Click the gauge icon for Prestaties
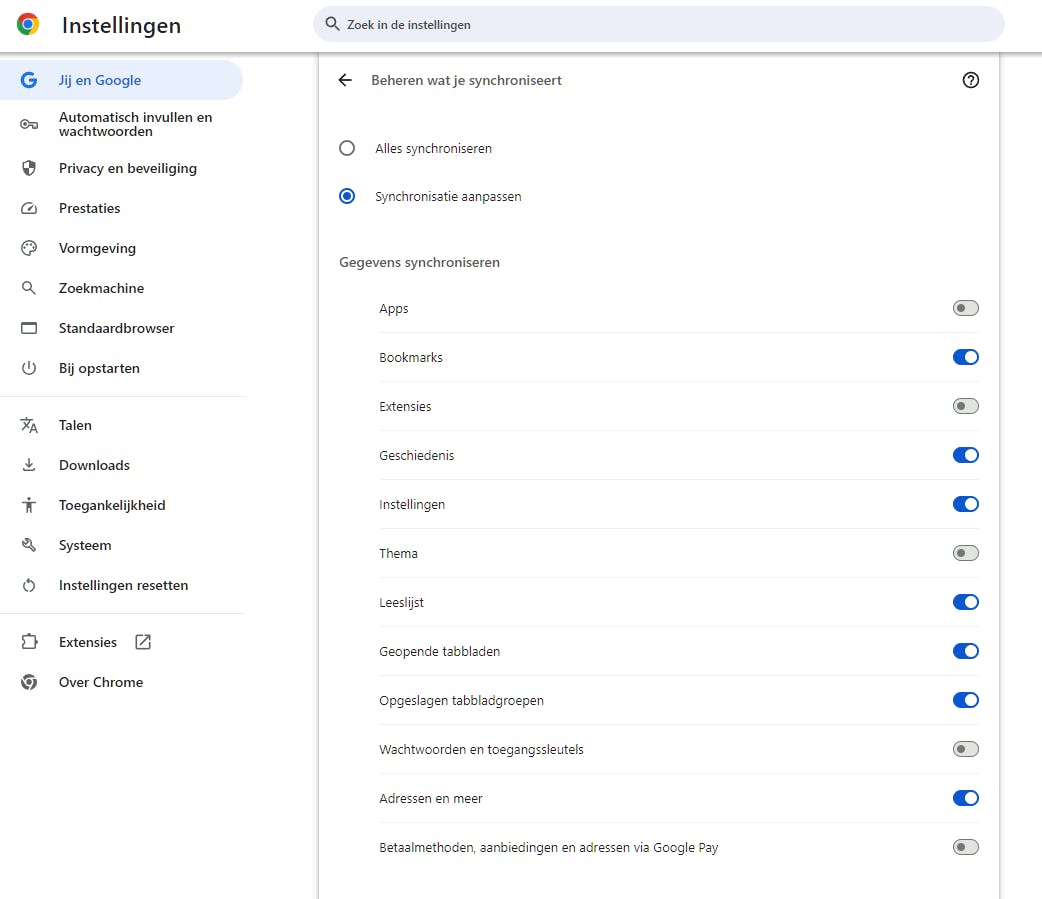The width and height of the screenshot is (1042, 899). [29, 208]
